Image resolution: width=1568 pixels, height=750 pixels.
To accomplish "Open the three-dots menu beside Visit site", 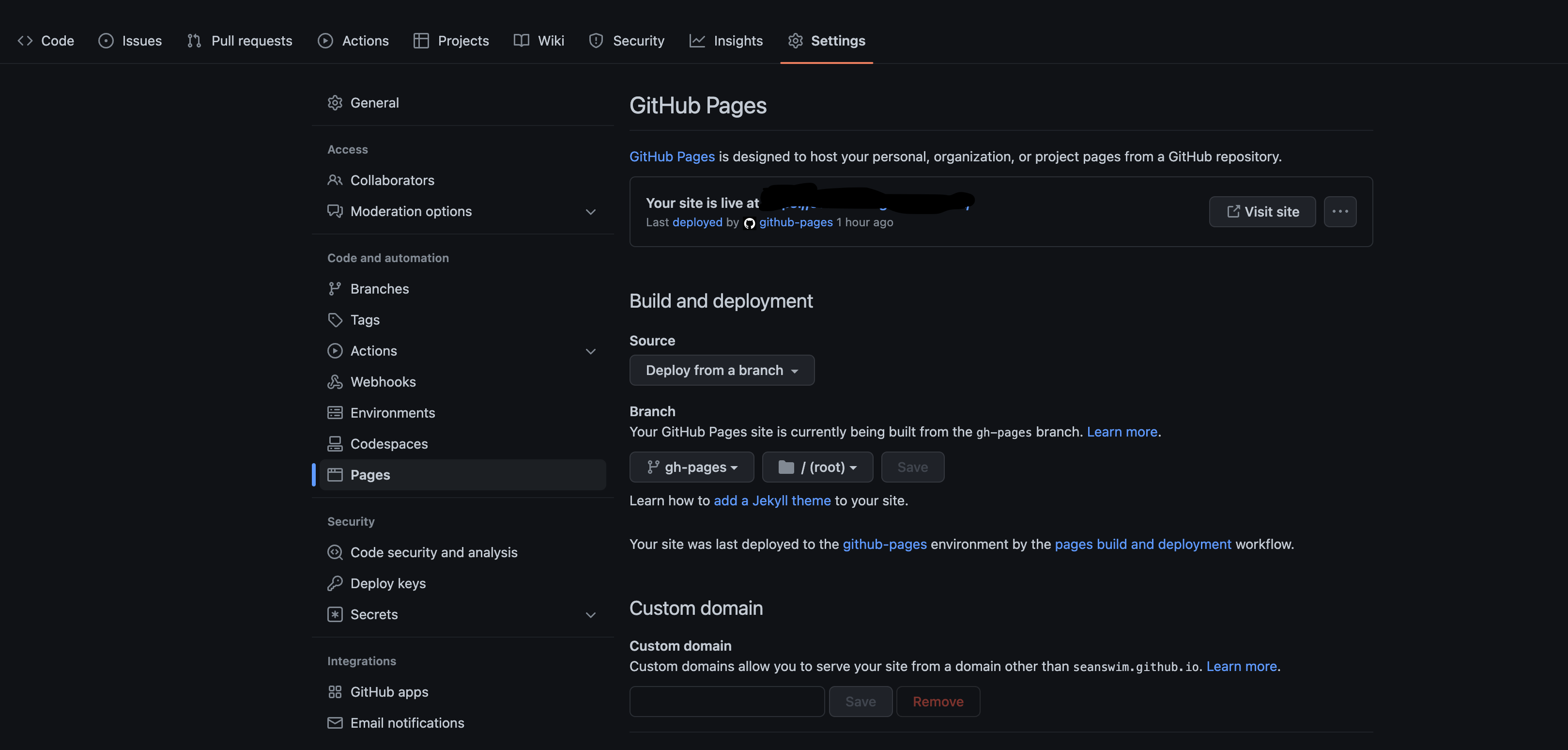I will [1340, 211].
